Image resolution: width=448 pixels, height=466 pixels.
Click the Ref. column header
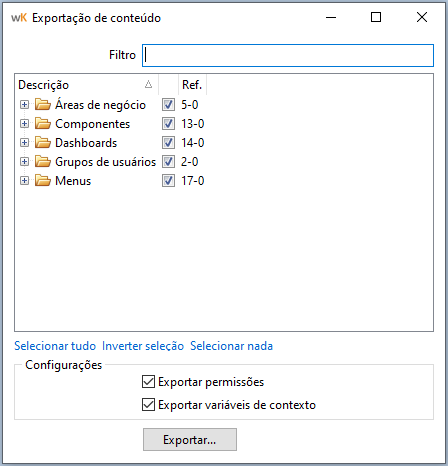192,85
